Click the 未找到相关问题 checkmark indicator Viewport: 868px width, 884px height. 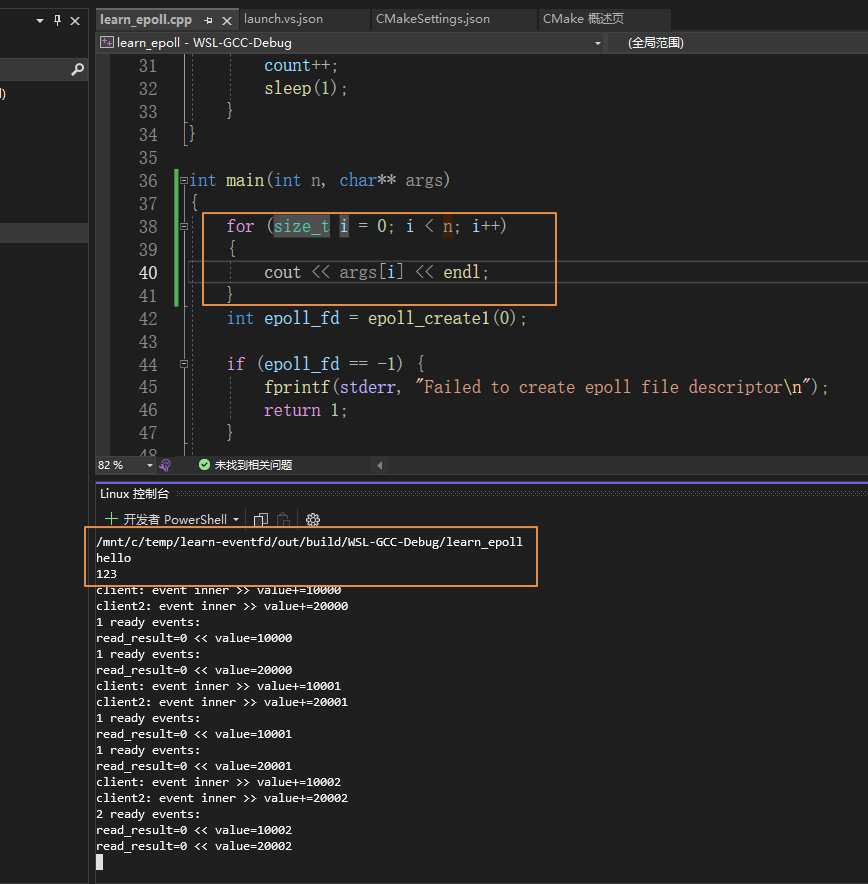coord(202,465)
